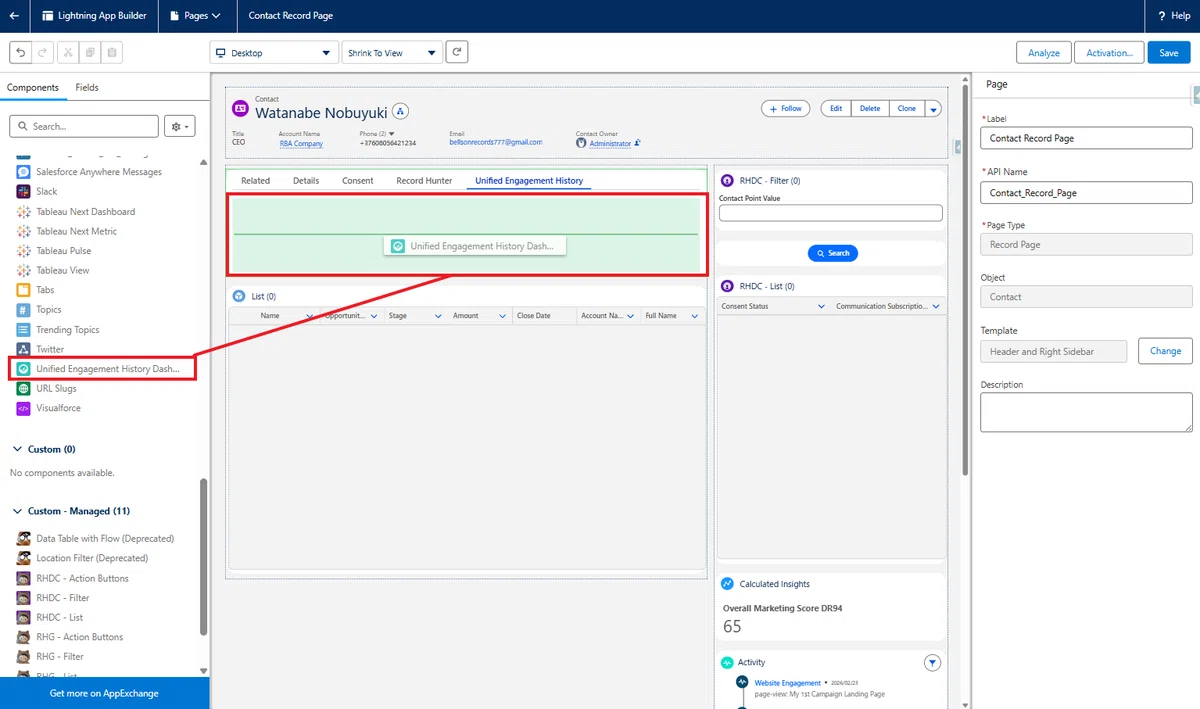This screenshot has width=1200, height=709.
Task: Click the Activity filter funnel icon
Action: pos(932,662)
